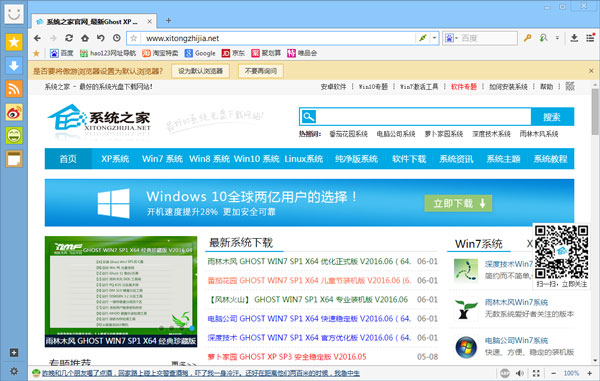Expand the address bar dropdown arrow

point(434,38)
